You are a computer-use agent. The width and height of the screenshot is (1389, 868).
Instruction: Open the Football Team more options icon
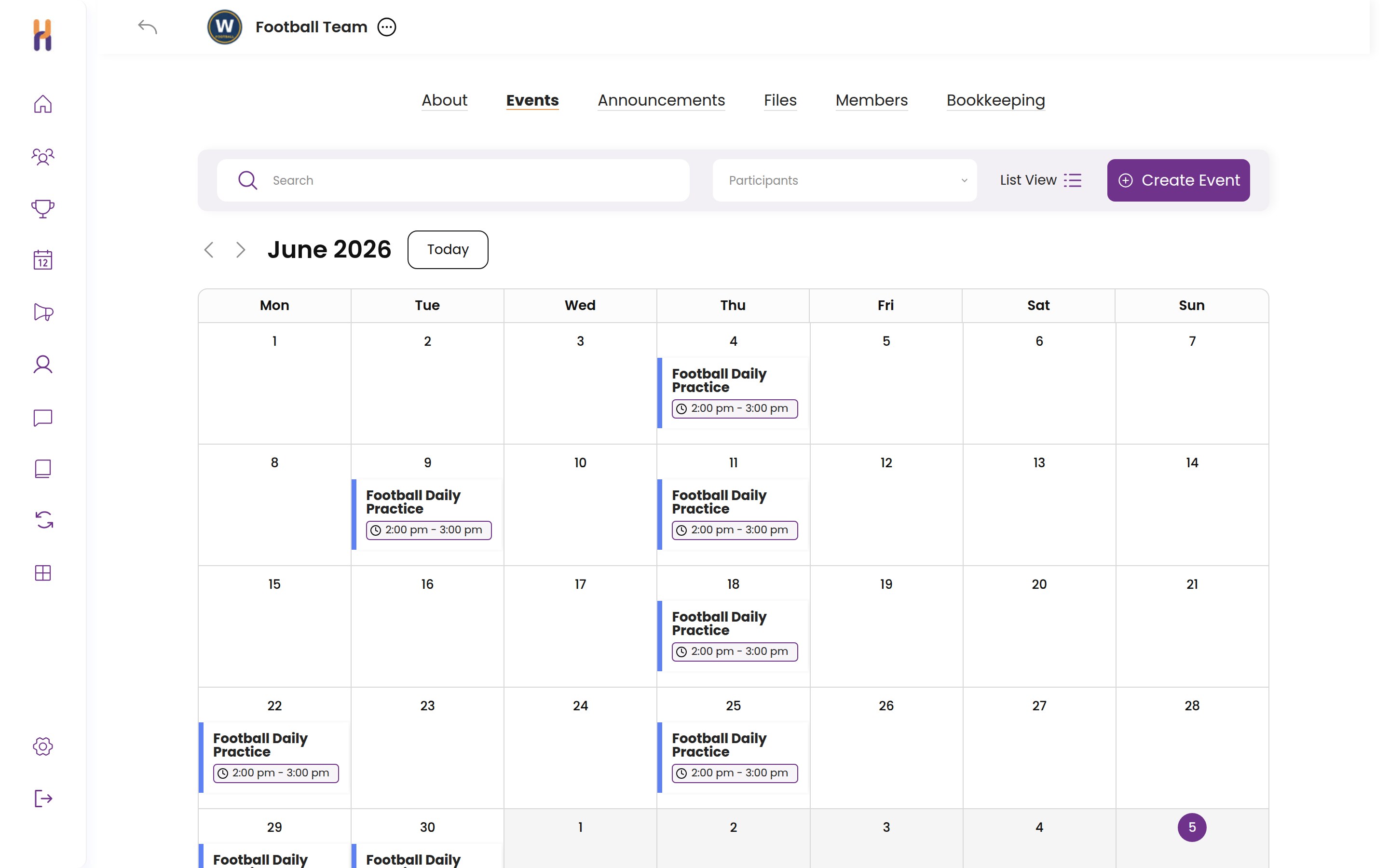pos(386,27)
